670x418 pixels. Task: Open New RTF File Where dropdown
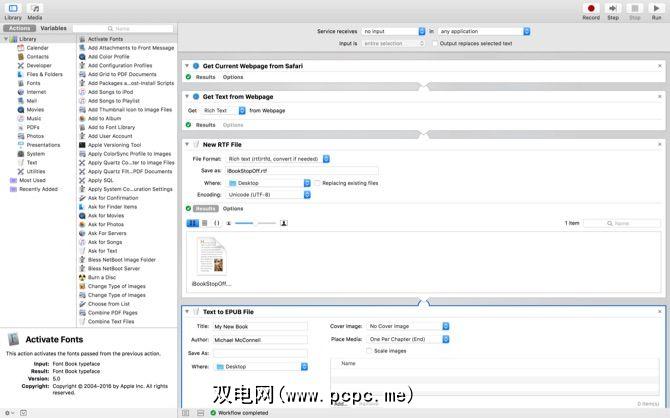pos(268,183)
